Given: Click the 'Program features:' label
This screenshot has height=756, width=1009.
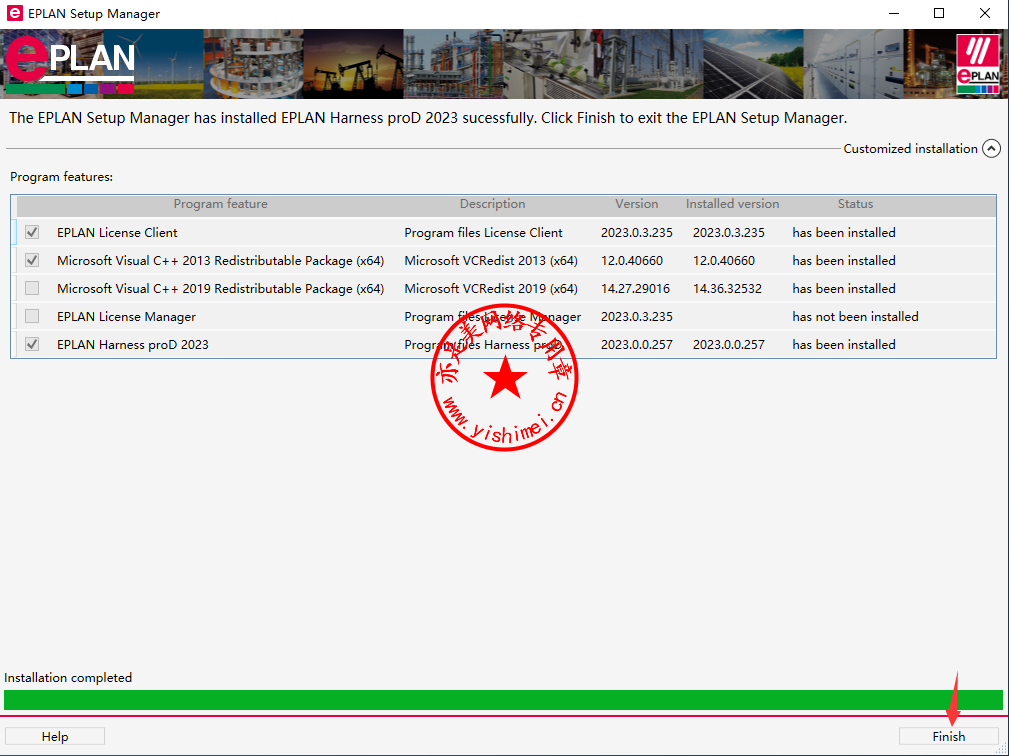Looking at the screenshot, I should point(61,176).
